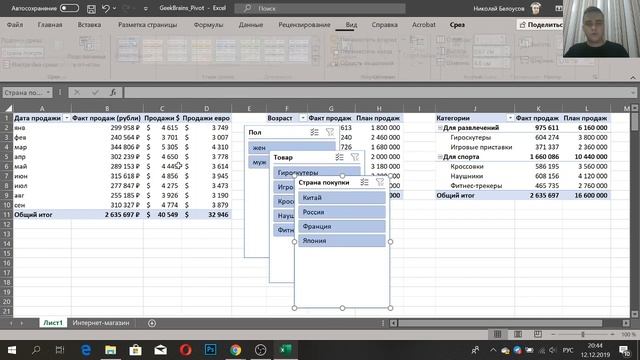Enable multi-select in Страна покупки slicer
The image size is (640, 360).
click(364, 182)
